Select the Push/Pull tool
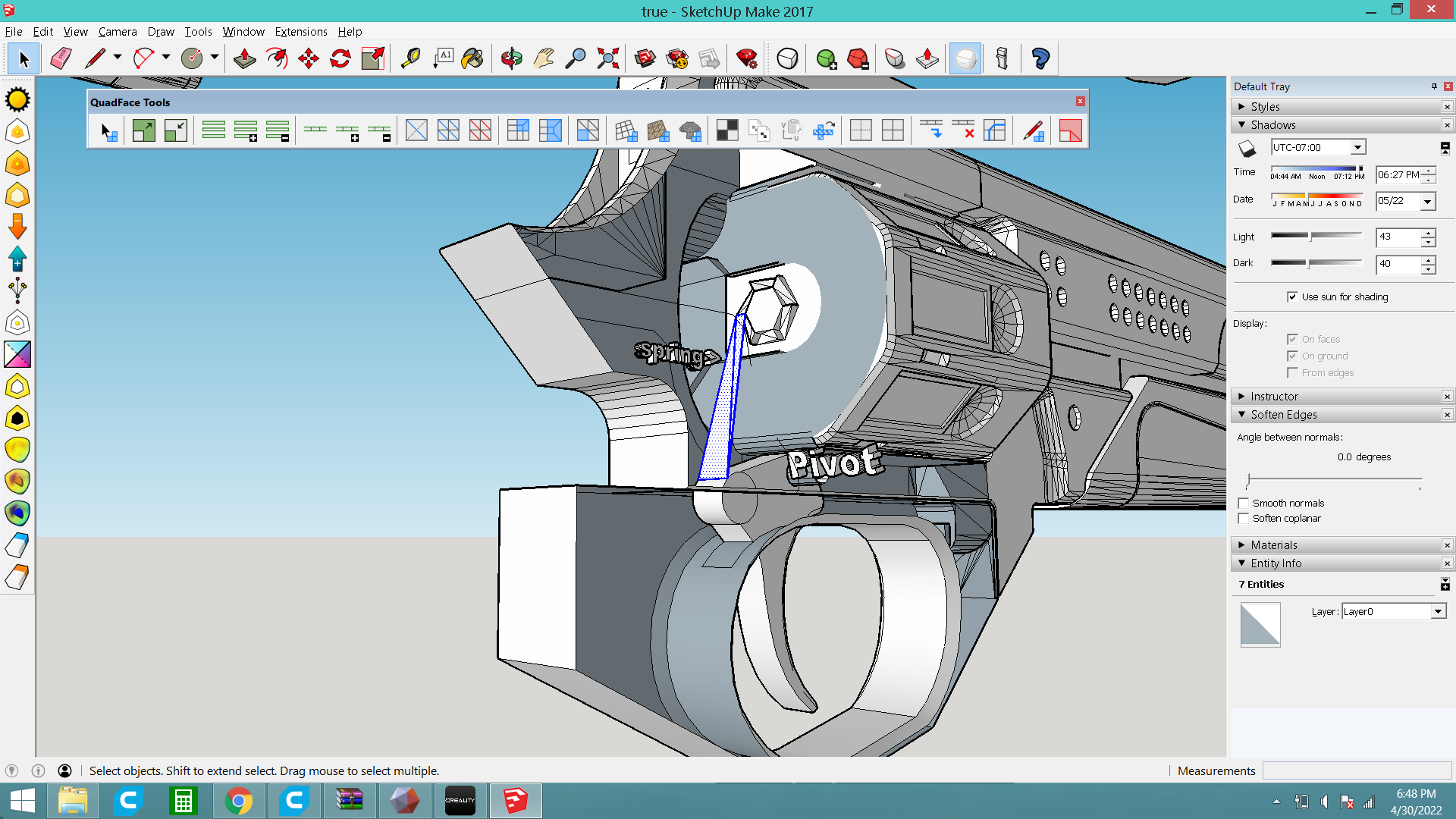The height and width of the screenshot is (819, 1456). [244, 58]
